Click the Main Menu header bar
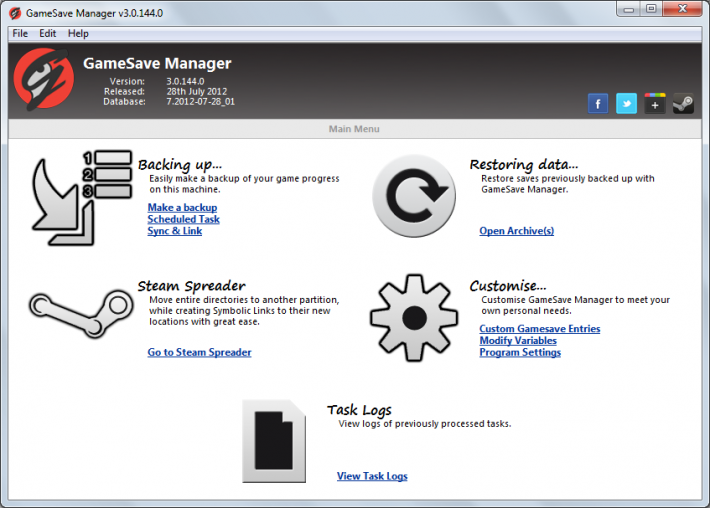 tap(355, 129)
